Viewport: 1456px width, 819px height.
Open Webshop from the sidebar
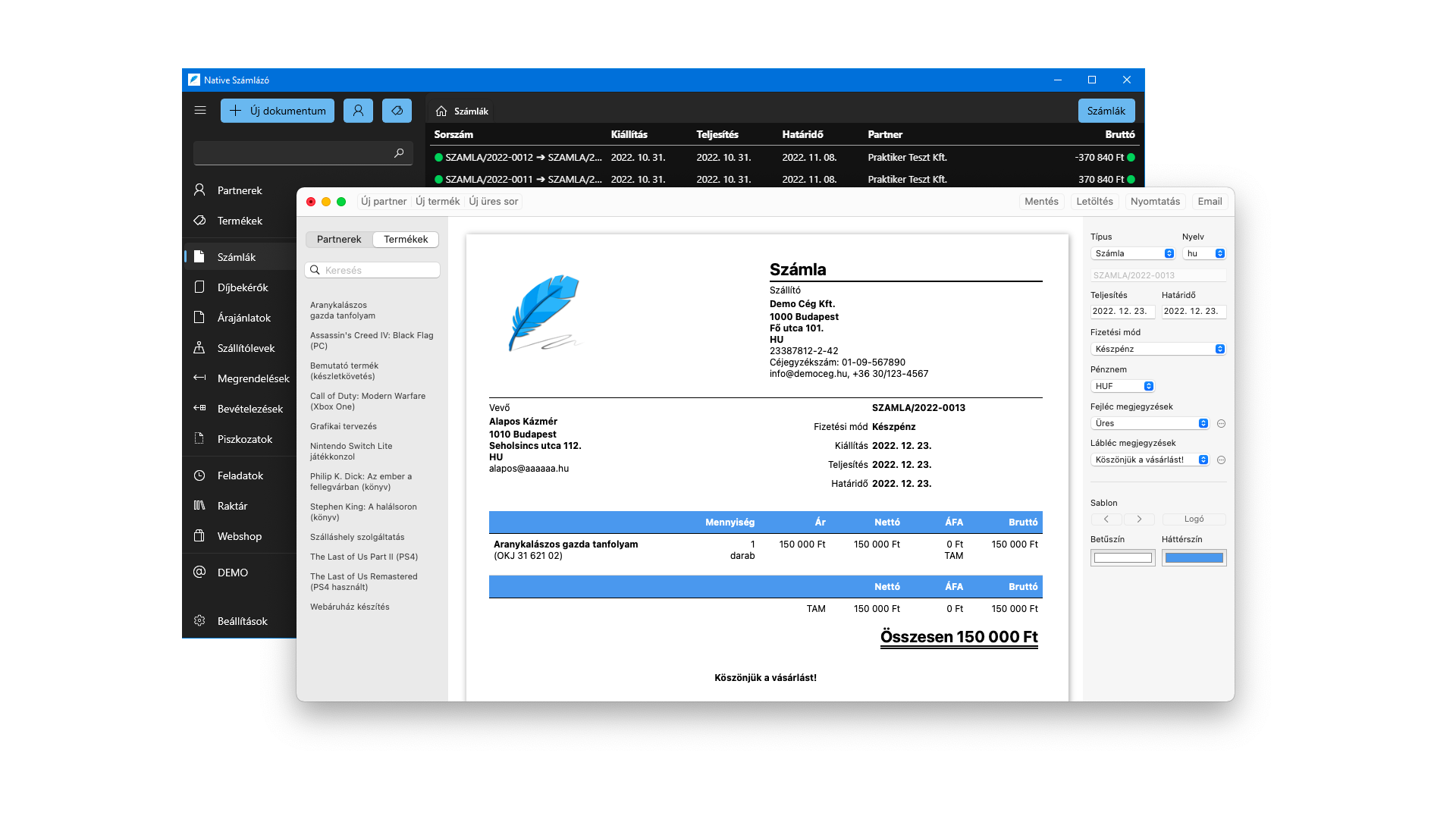click(239, 536)
